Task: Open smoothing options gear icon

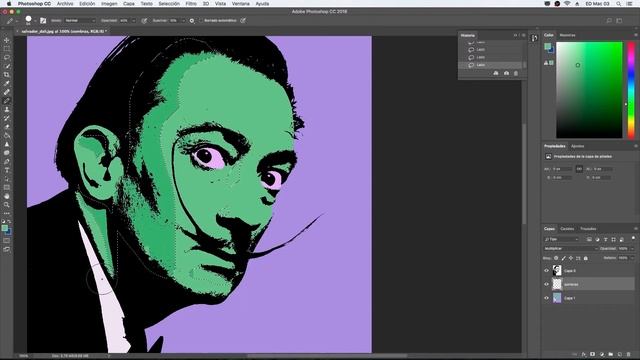Action: coord(192,20)
